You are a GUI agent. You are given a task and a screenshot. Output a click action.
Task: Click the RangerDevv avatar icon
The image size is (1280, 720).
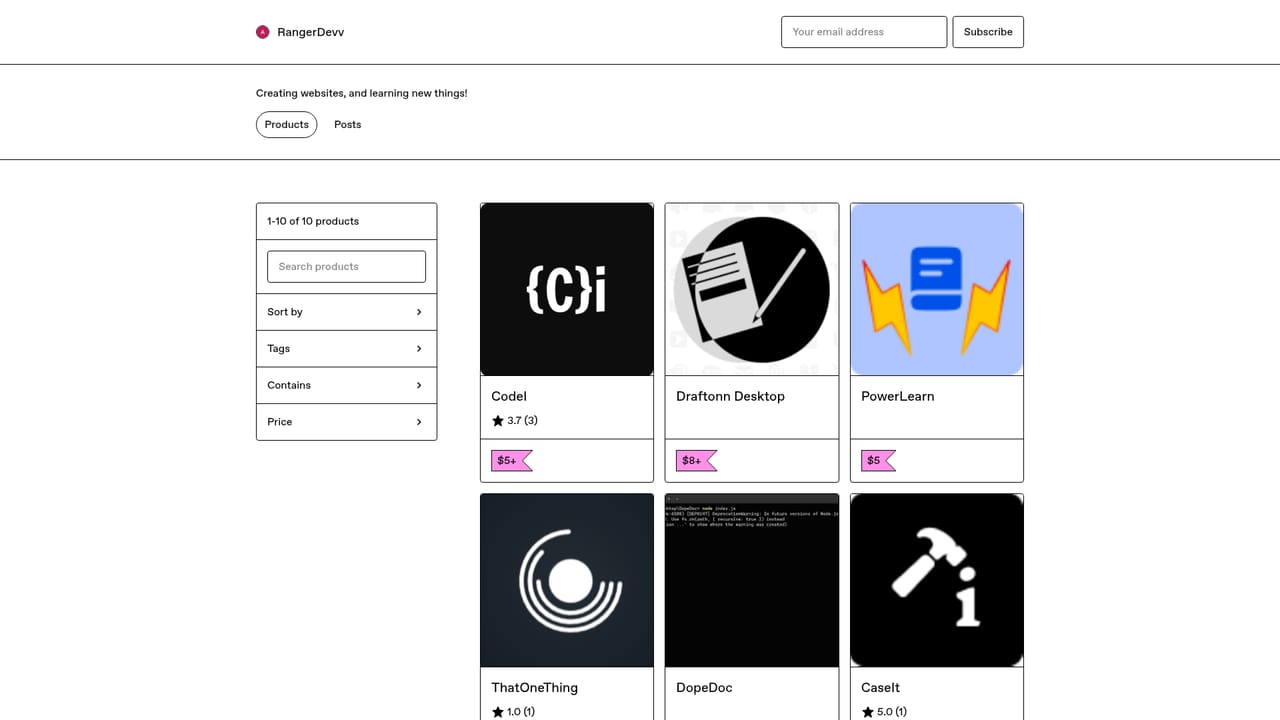pyautogui.click(x=263, y=32)
